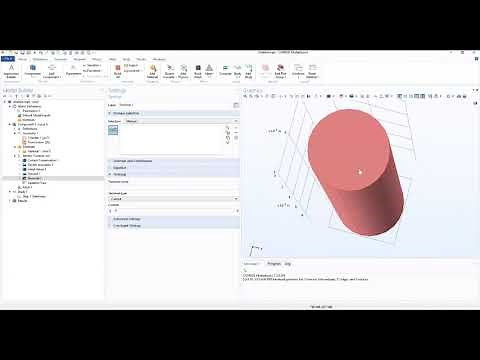Click the activate selection toggle beside selection list
480x360 pixels.
113,130
